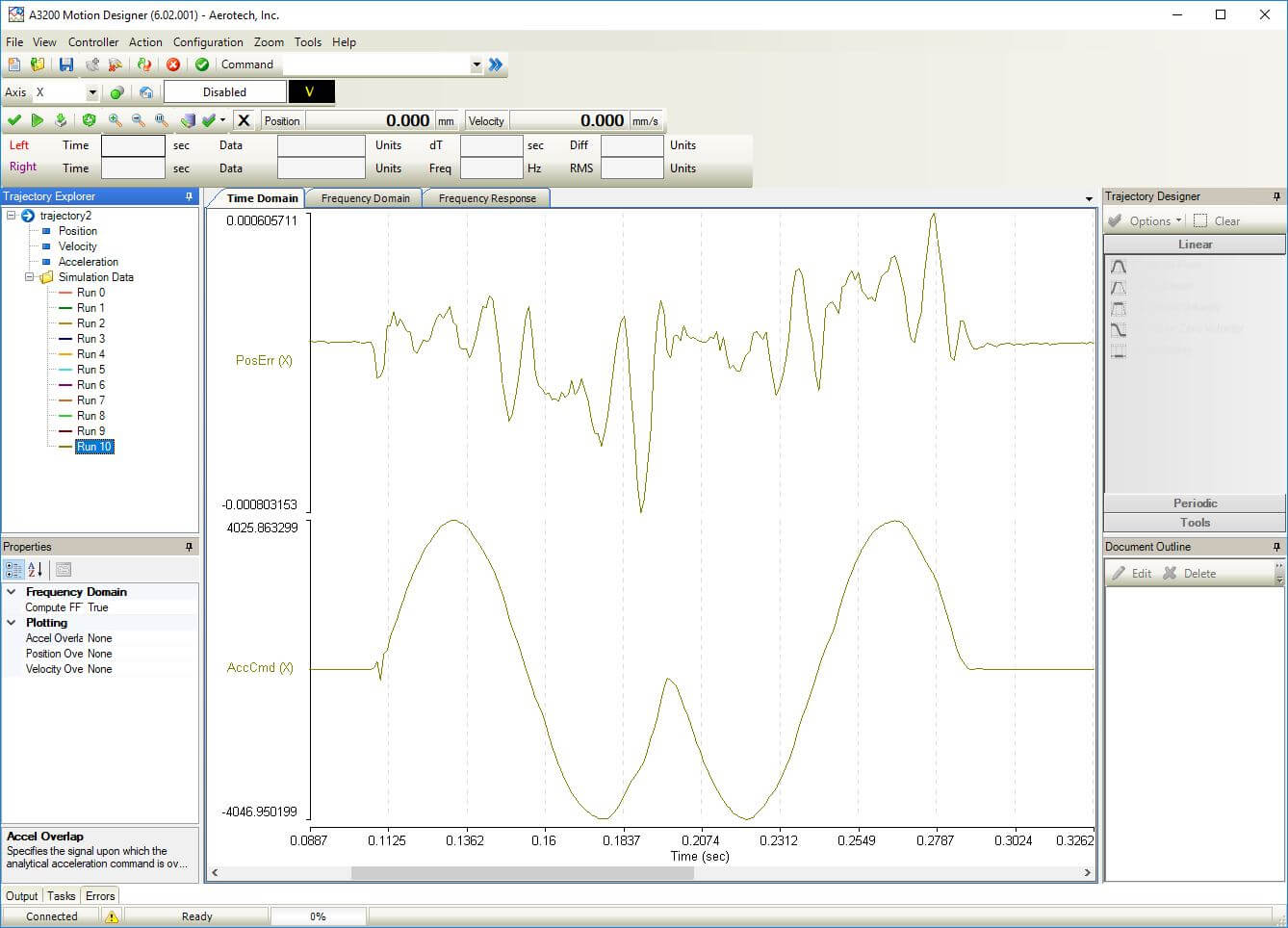Click the red circle-X stop icon
The image size is (1288, 928).
(x=173, y=64)
